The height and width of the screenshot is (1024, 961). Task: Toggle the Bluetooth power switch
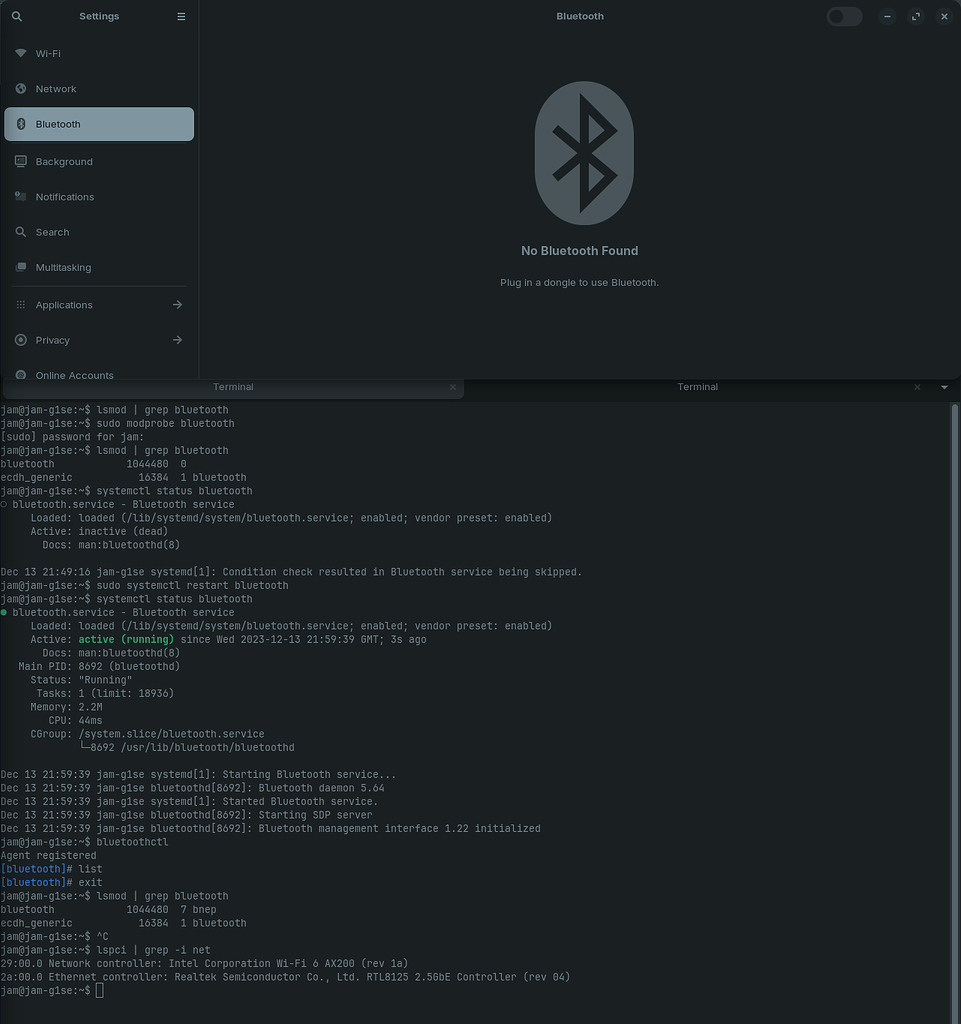[843, 16]
